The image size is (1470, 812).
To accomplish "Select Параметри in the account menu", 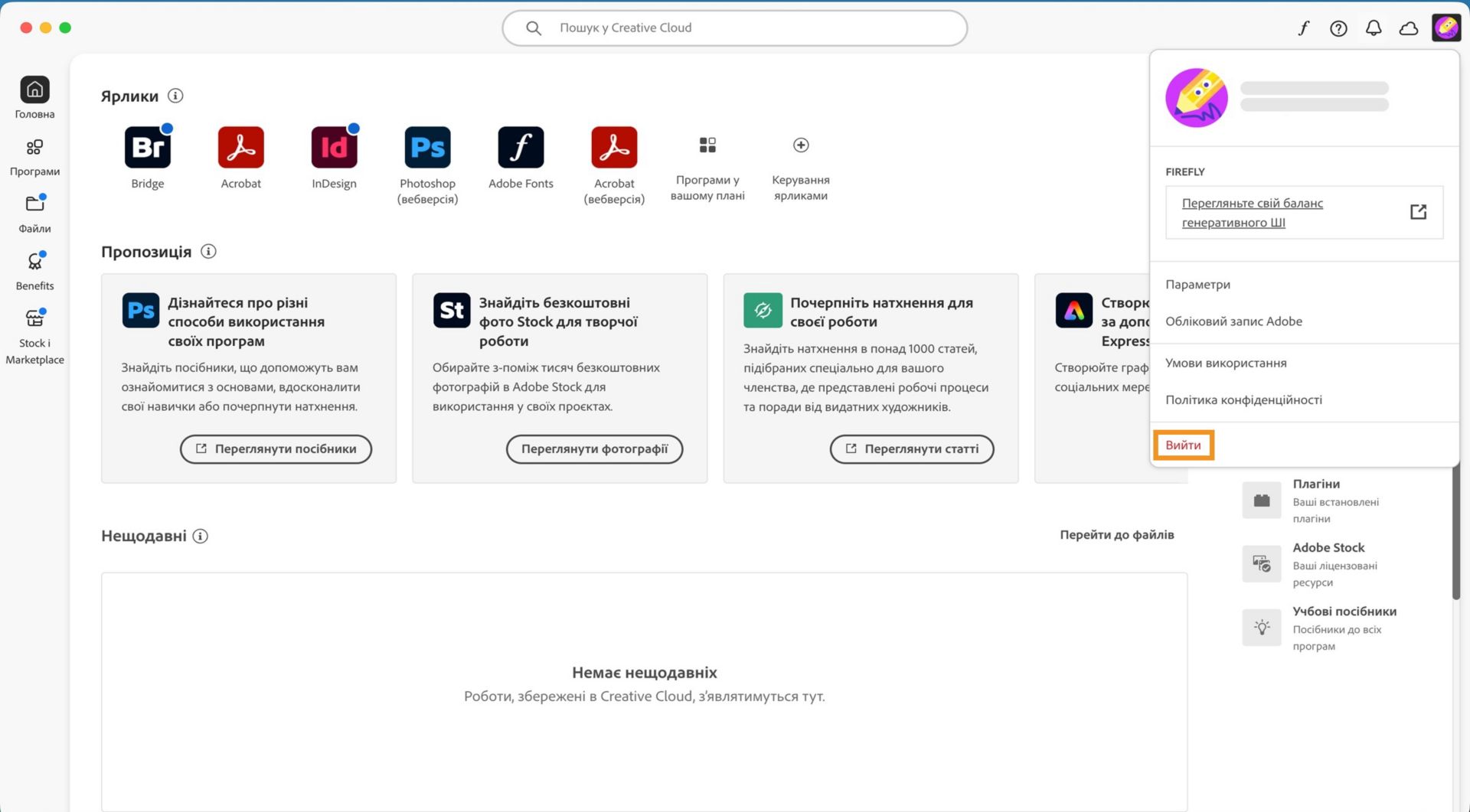I will (1197, 284).
